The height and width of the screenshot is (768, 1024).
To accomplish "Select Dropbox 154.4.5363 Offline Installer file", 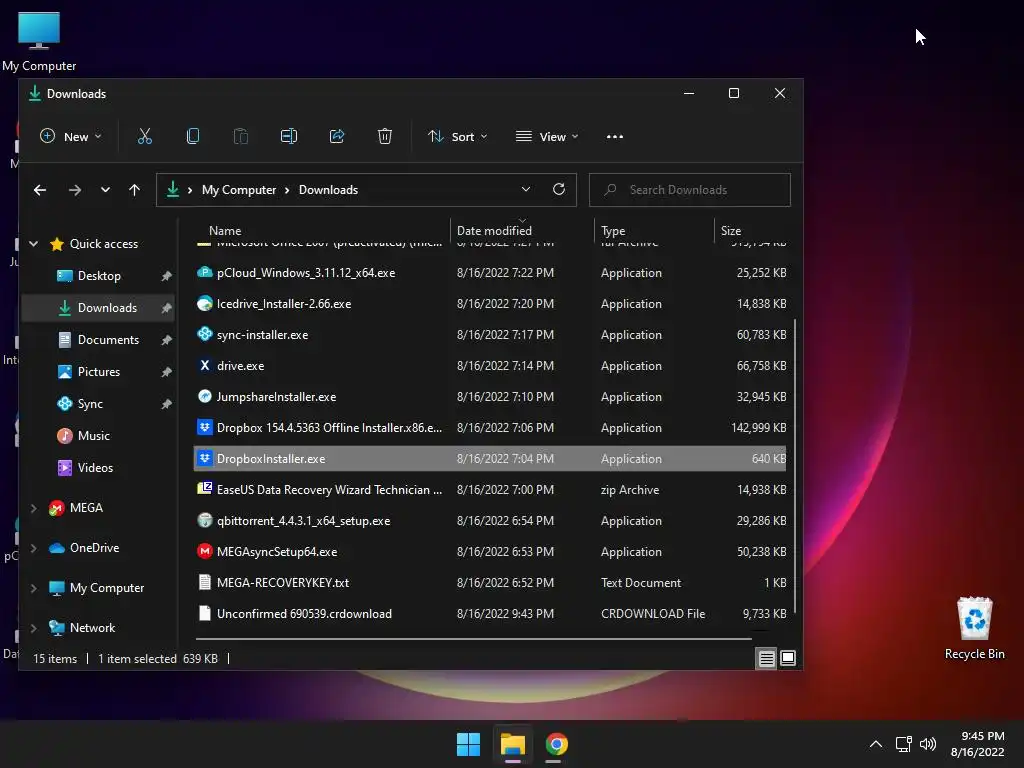I will pos(491,428).
